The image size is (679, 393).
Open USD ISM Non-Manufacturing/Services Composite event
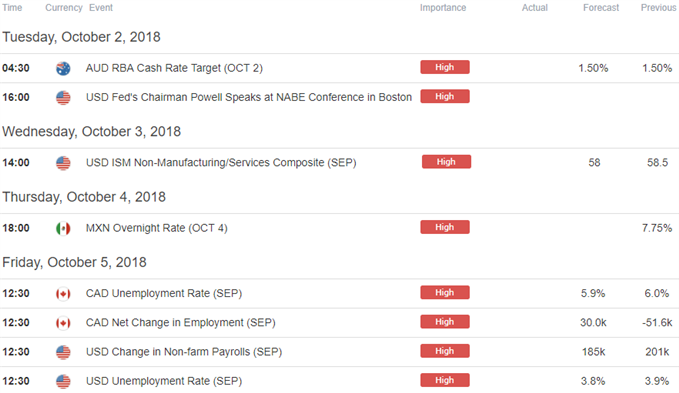(221, 163)
